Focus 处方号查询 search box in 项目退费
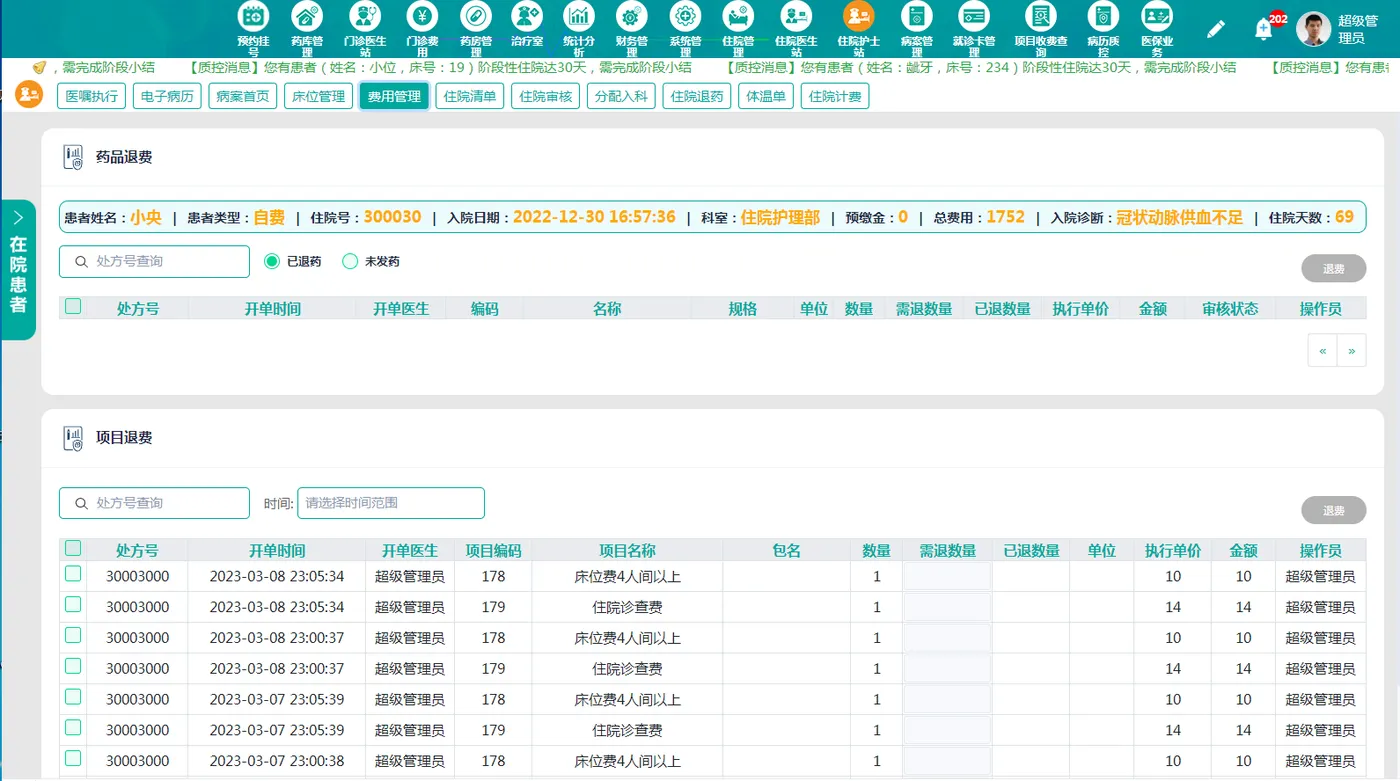Image resolution: width=1400 pixels, height=781 pixels. pos(154,503)
